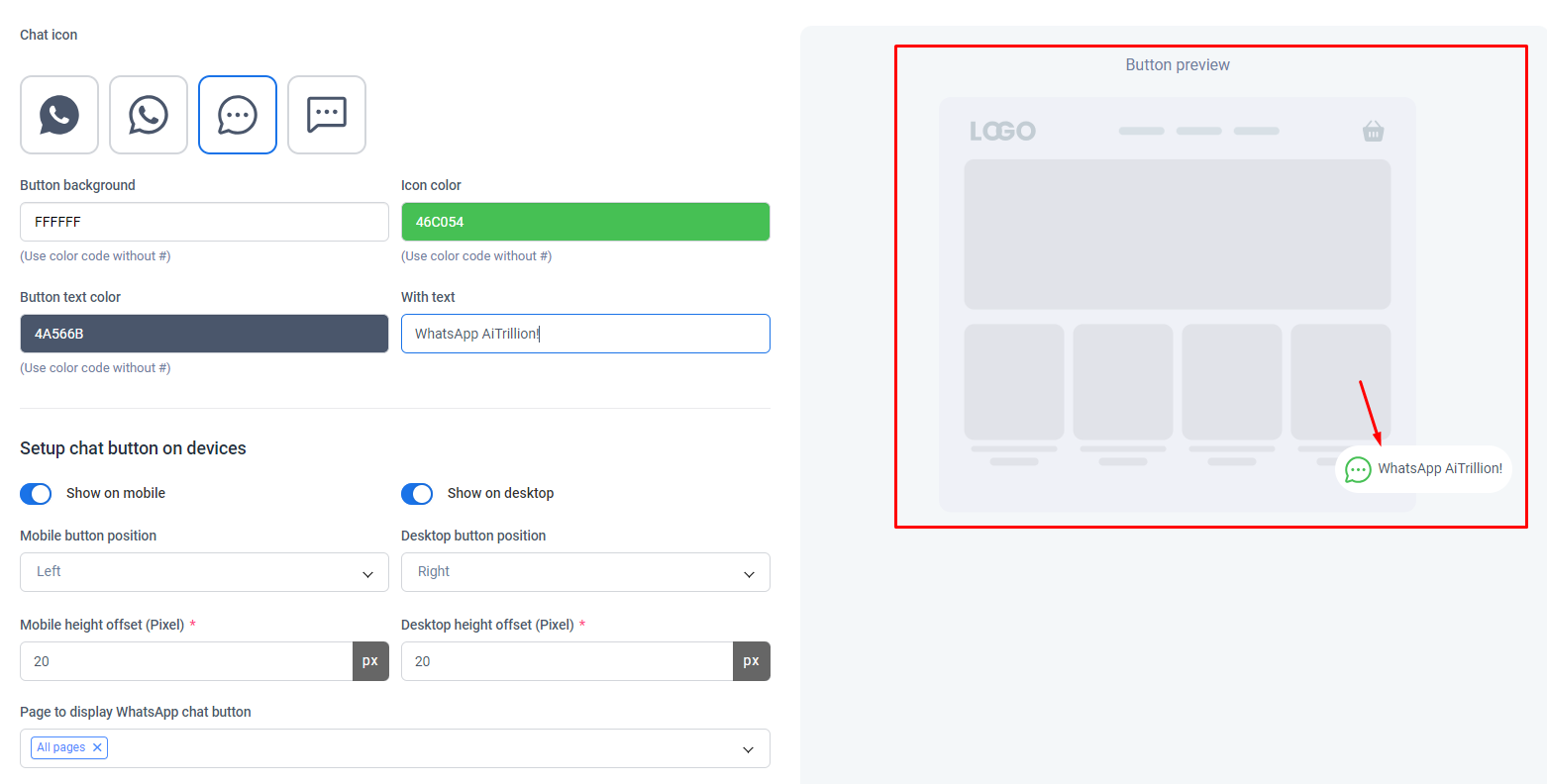Toggle Show on mobile switch
1547x784 pixels.
pos(36,493)
